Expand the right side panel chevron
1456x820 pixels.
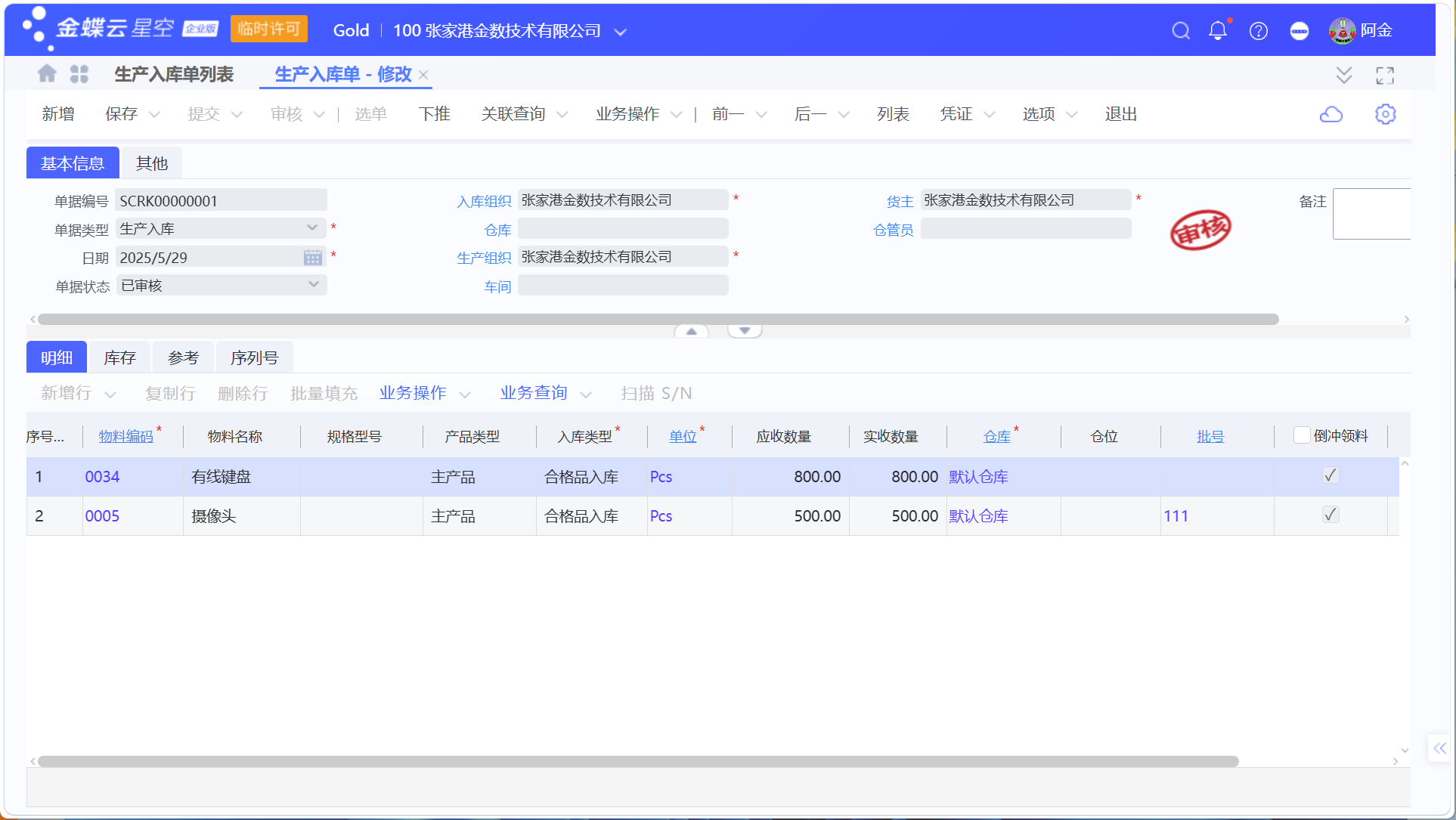pyautogui.click(x=1439, y=748)
